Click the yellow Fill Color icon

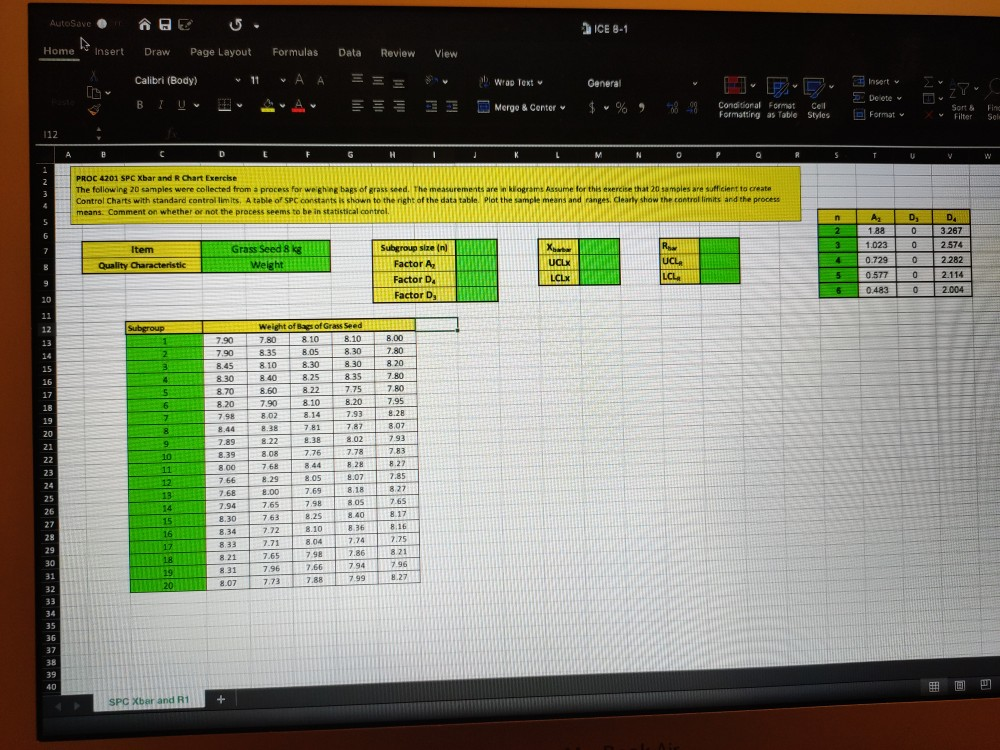[267, 104]
